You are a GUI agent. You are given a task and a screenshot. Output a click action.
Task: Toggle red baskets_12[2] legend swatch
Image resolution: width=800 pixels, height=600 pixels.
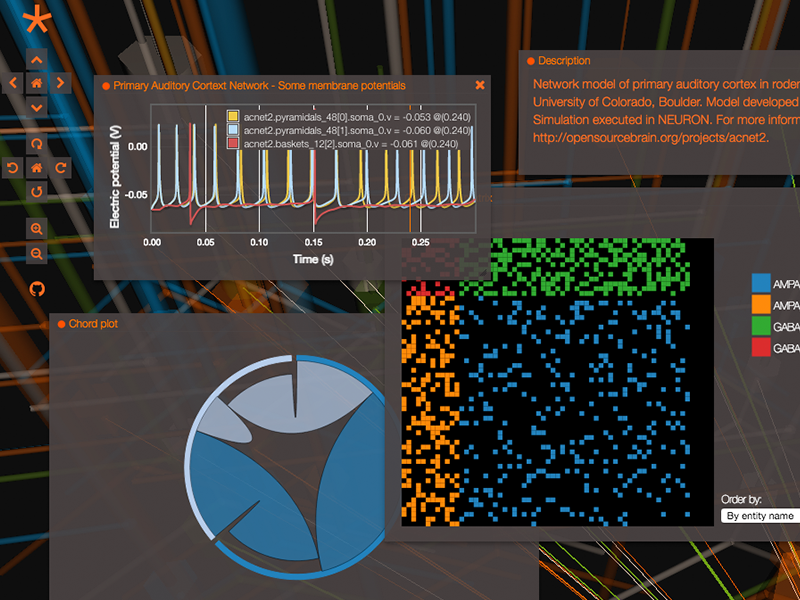pos(233,143)
